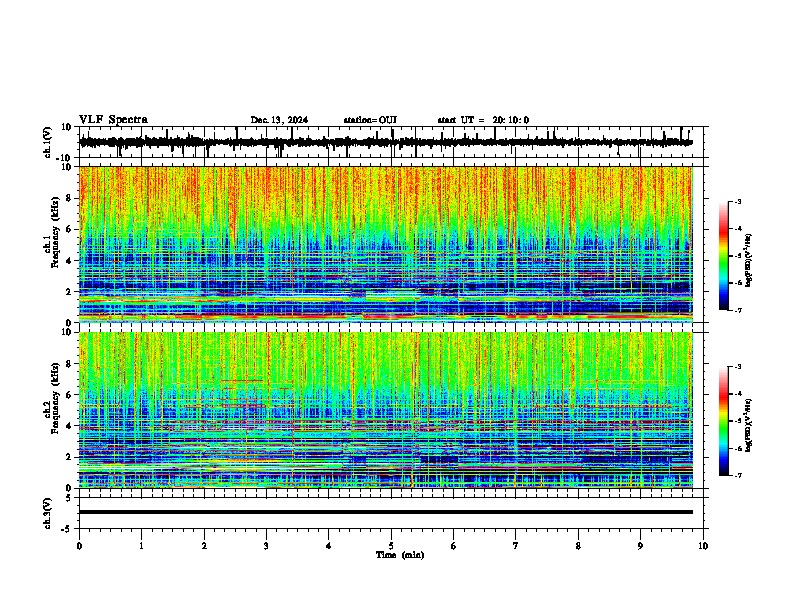
Task: Click the 'VLF Spectra' title text
Action: [113, 120]
